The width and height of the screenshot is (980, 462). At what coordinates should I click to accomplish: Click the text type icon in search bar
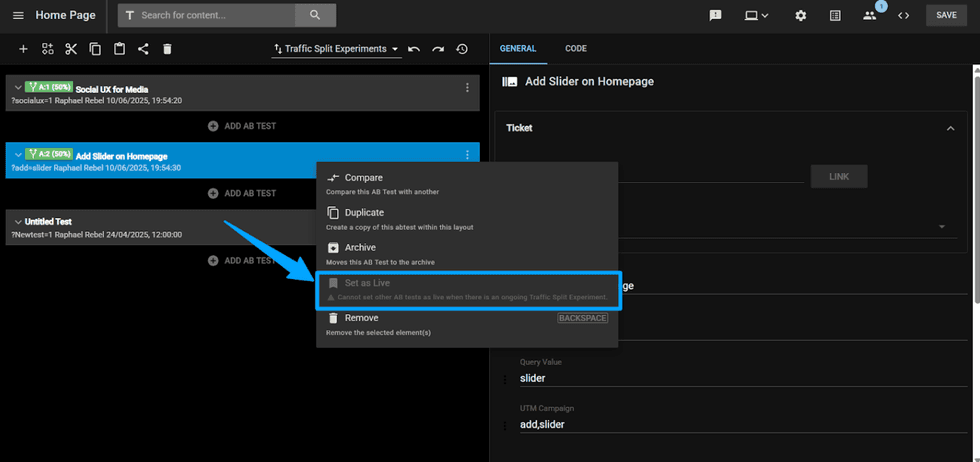pyautogui.click(x=130, y=15)
